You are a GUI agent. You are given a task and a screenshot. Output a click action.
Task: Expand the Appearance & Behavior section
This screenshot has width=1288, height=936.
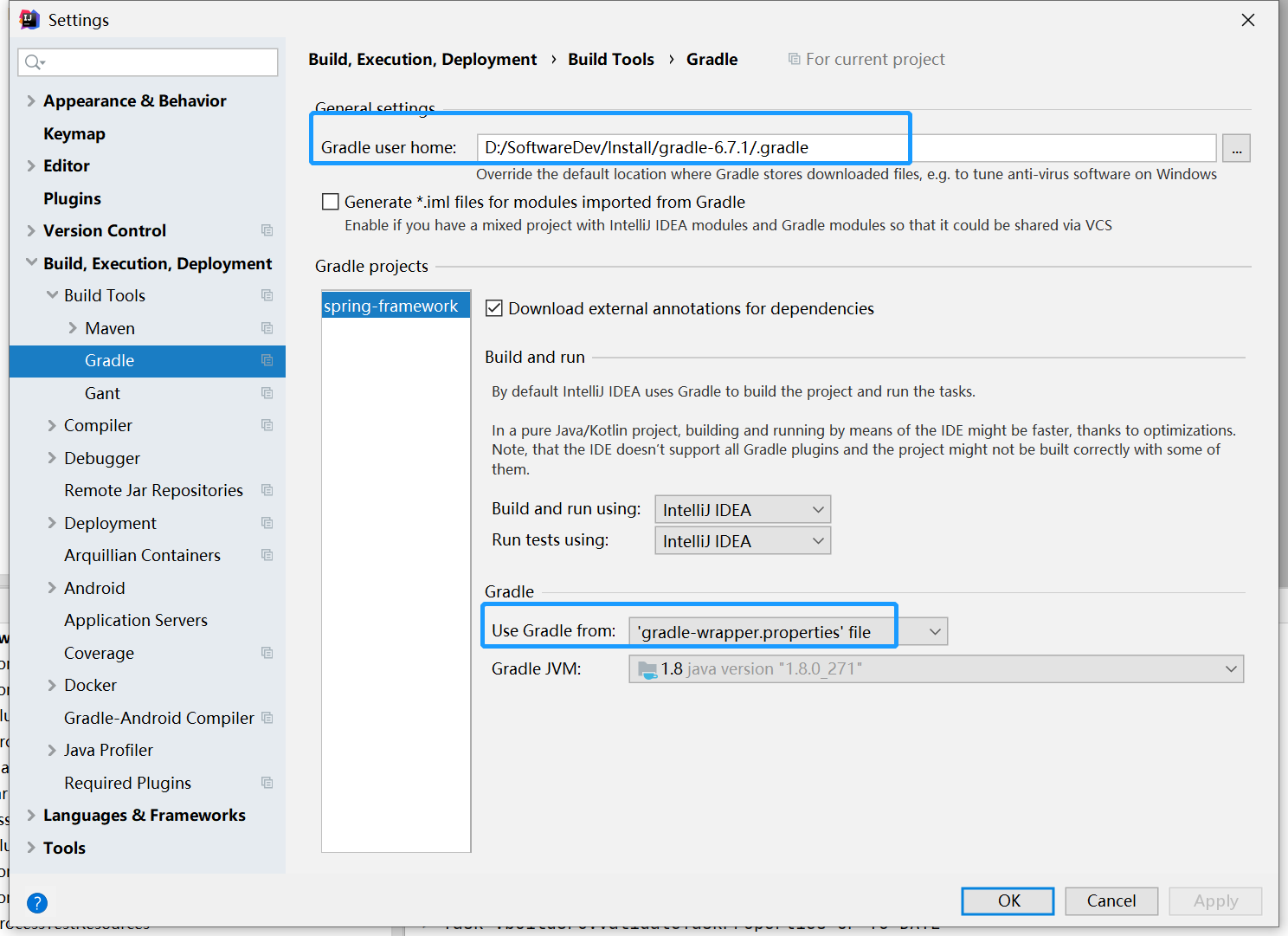point(31,100)
